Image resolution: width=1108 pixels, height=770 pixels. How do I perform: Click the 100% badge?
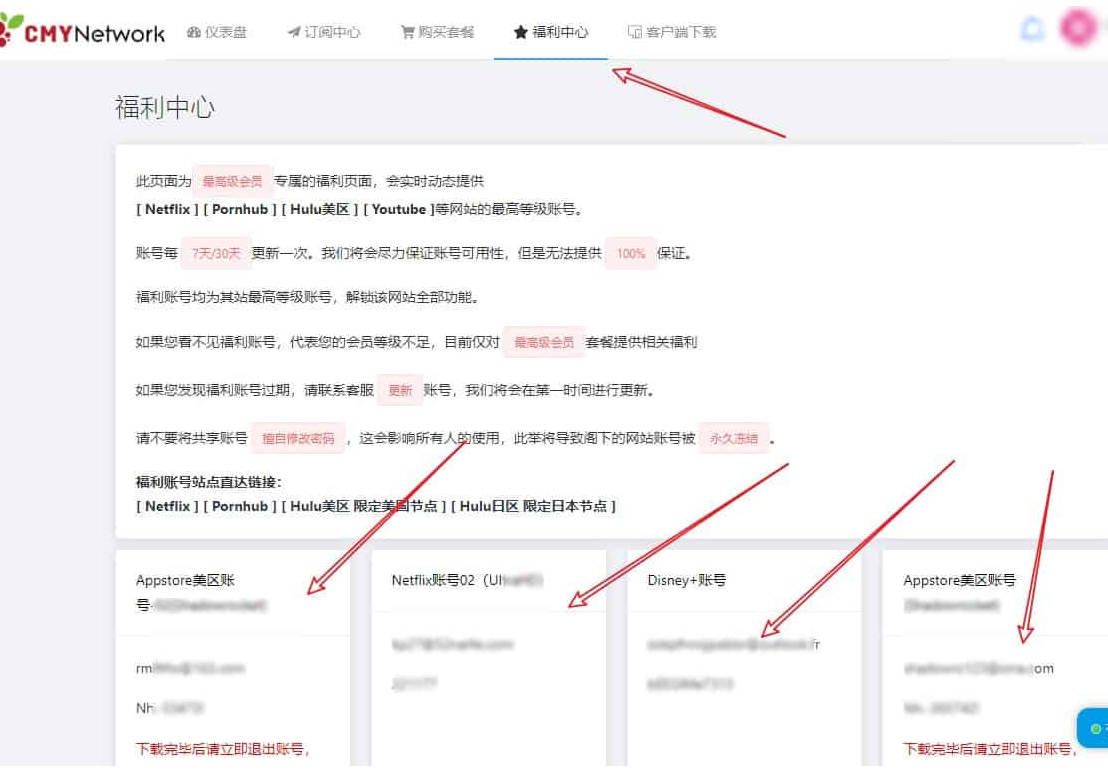point(630,254)
